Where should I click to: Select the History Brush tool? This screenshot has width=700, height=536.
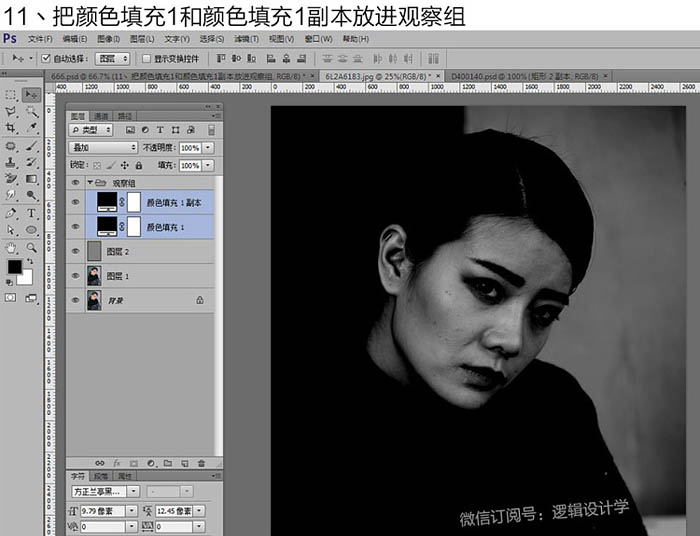pyautogui.click(x=31, y=162)
